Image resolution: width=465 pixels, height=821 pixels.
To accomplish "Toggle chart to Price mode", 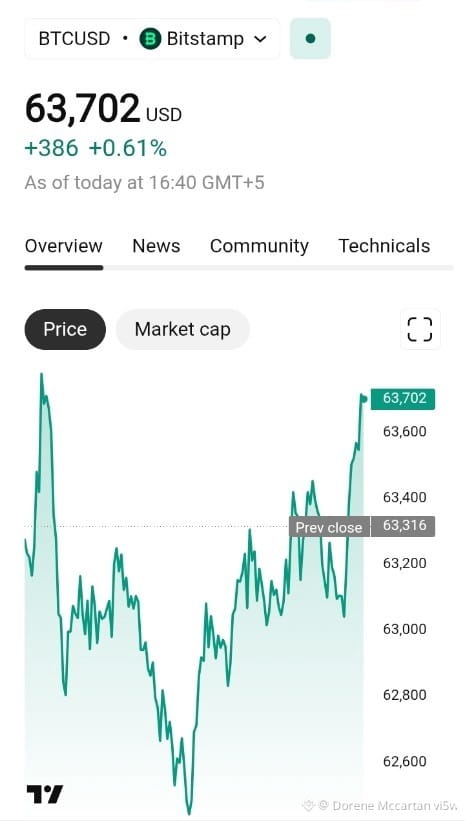I will pyautogui.click(x=65, y=329).
